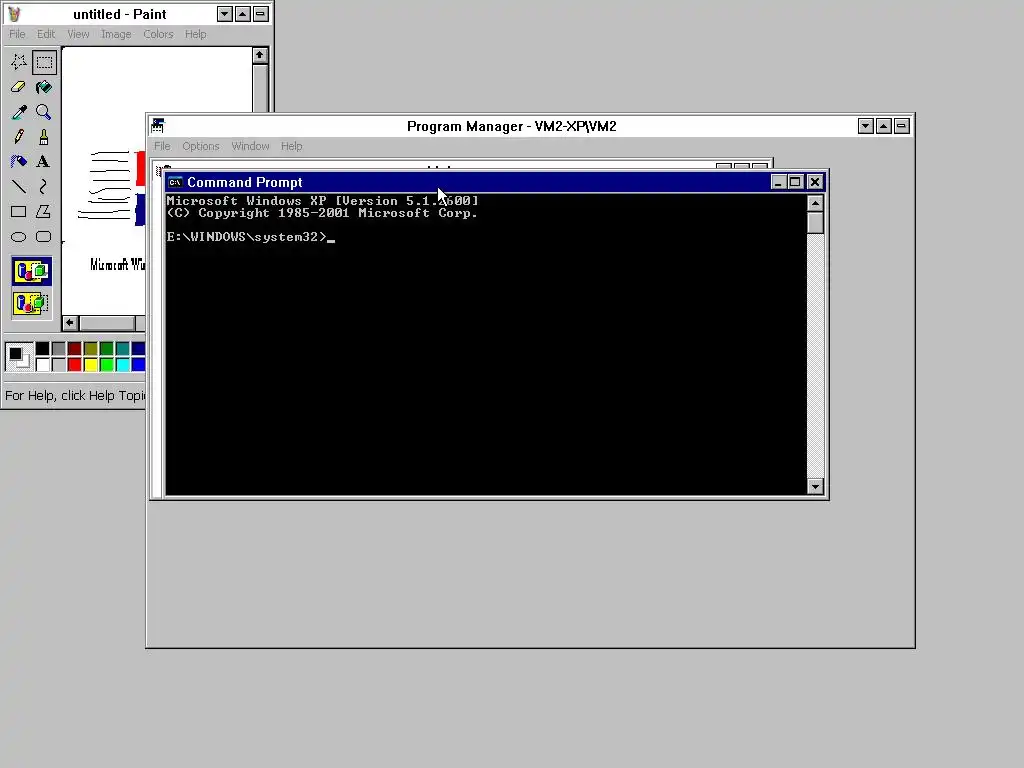Pick the dark green color swatch
This screenshot has width=1024, height=768.
106,349
